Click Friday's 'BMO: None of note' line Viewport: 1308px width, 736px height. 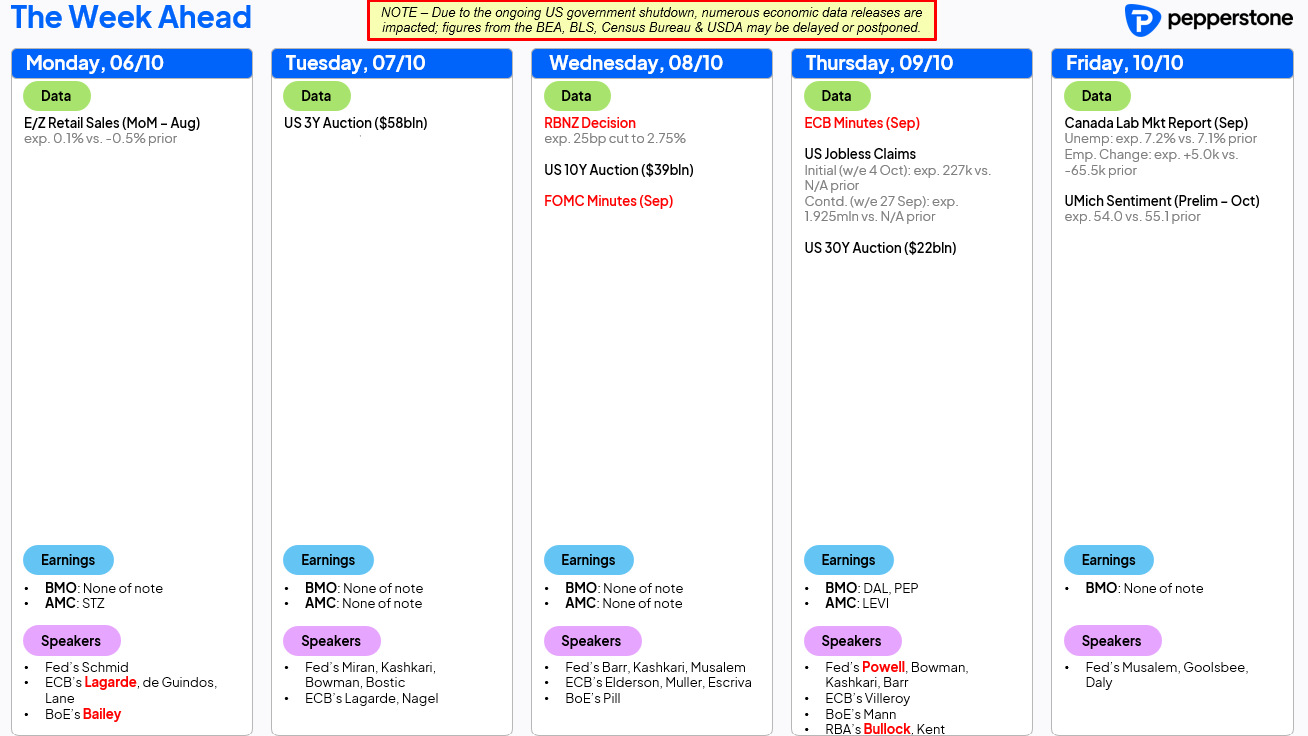[1144, 589]
